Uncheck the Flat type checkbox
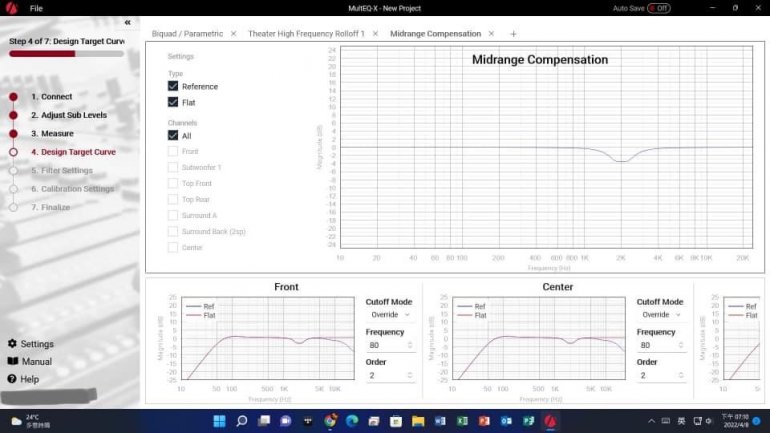Viewport: 770px width, 433px height. pos(173,103)
